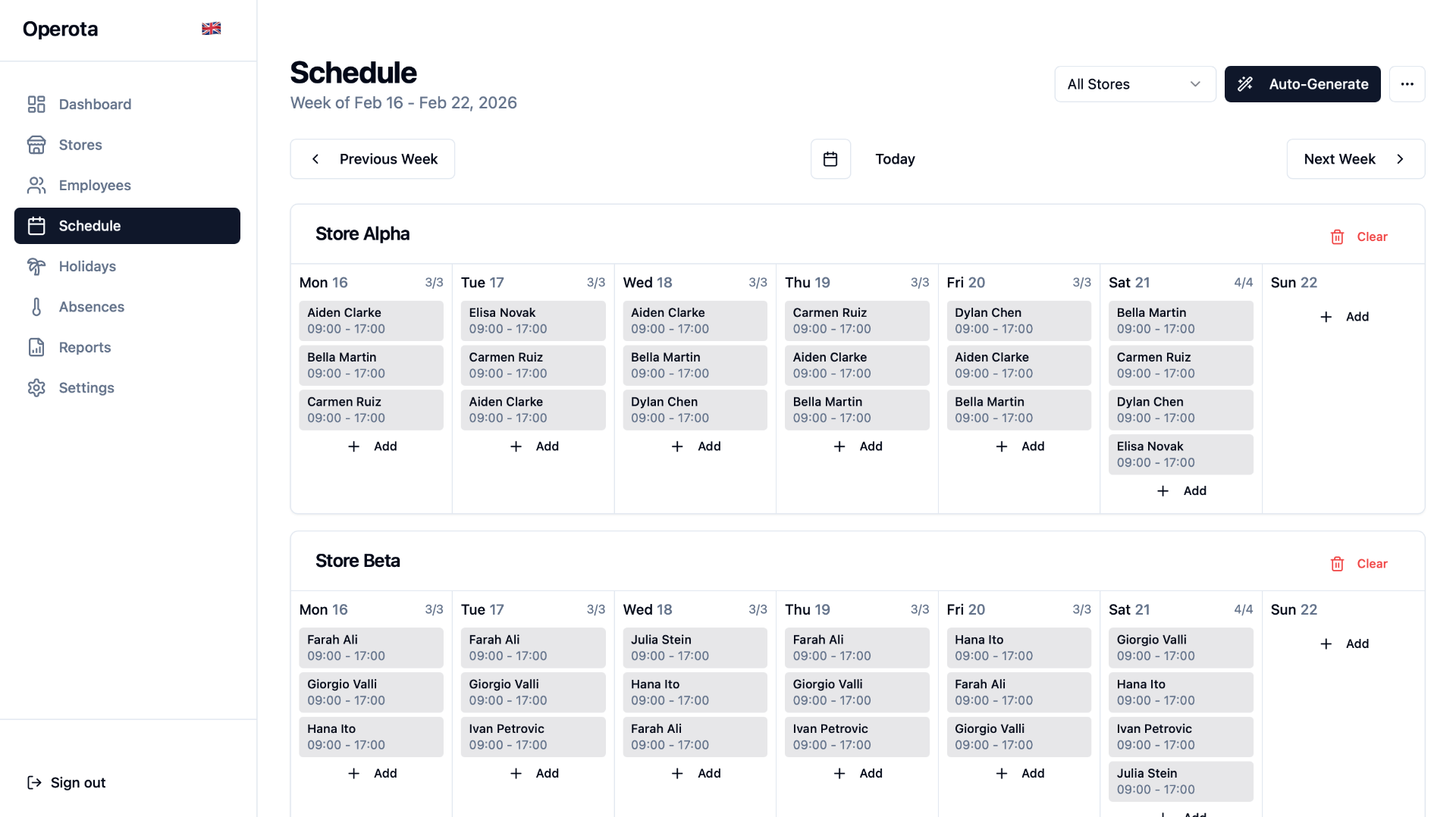
Task: Go back using Previous Week chevron
Action: pyautogui.click(x=315, y=159)
